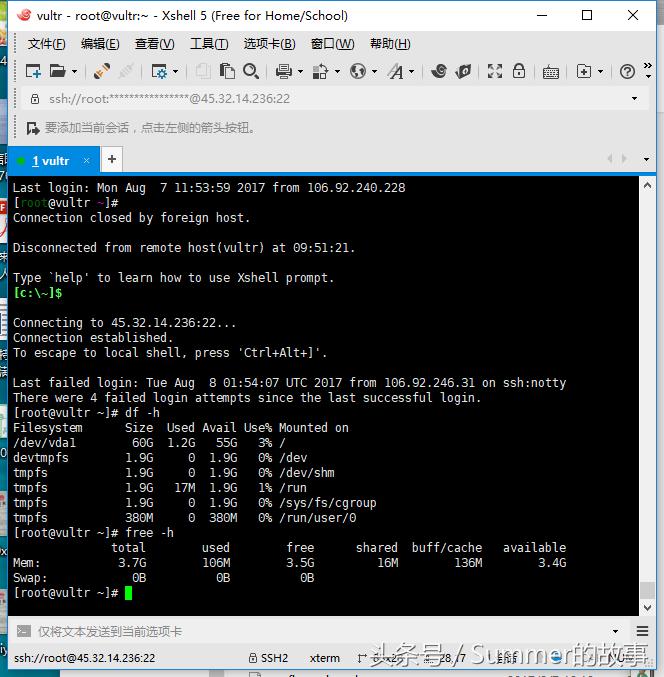Expand the Properties dropdown arrow
Screen dimensions: 664x677
175,71
